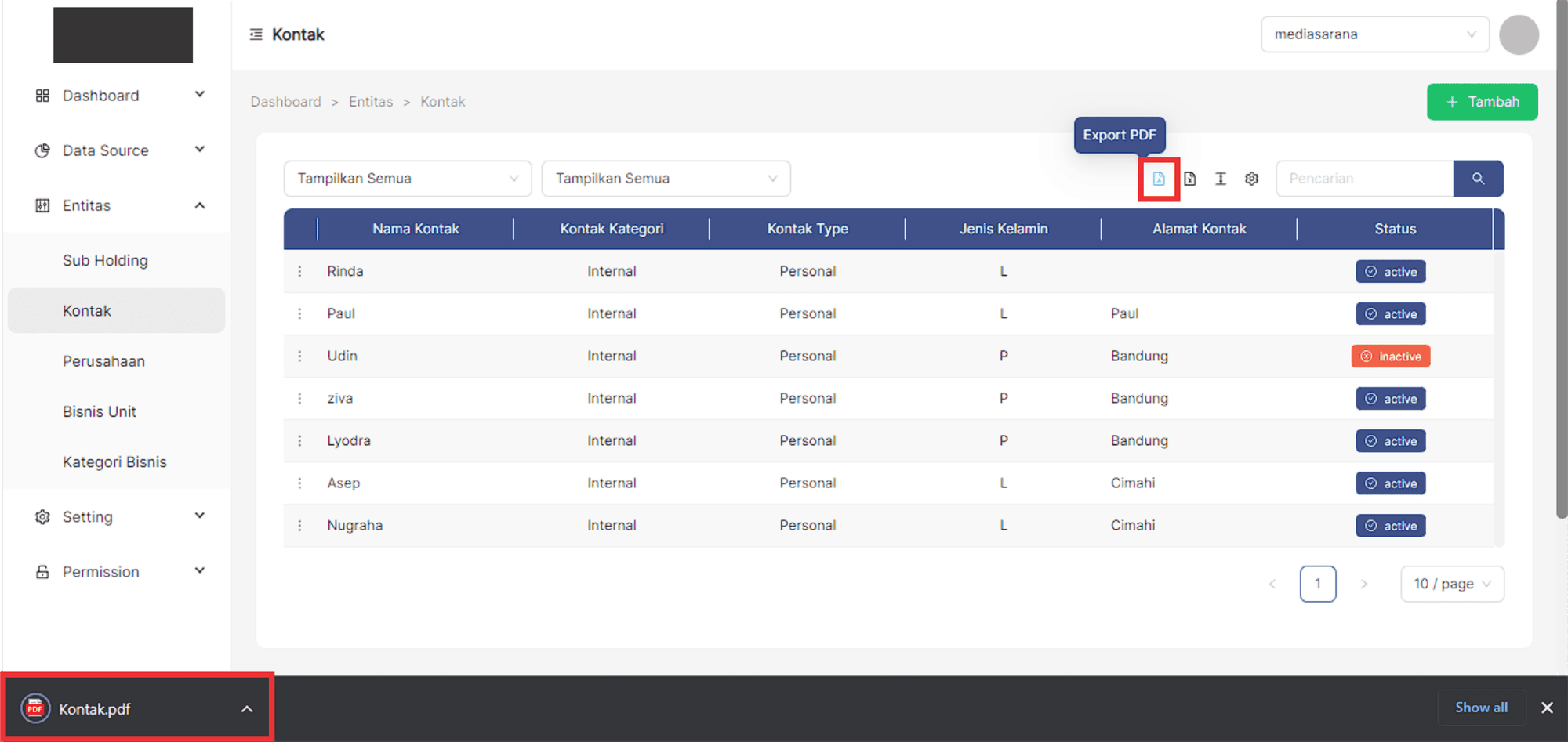Click the Pencarian search input field
The height and width of the screenshot is (742, 1568).
(x=1363, y=179)
